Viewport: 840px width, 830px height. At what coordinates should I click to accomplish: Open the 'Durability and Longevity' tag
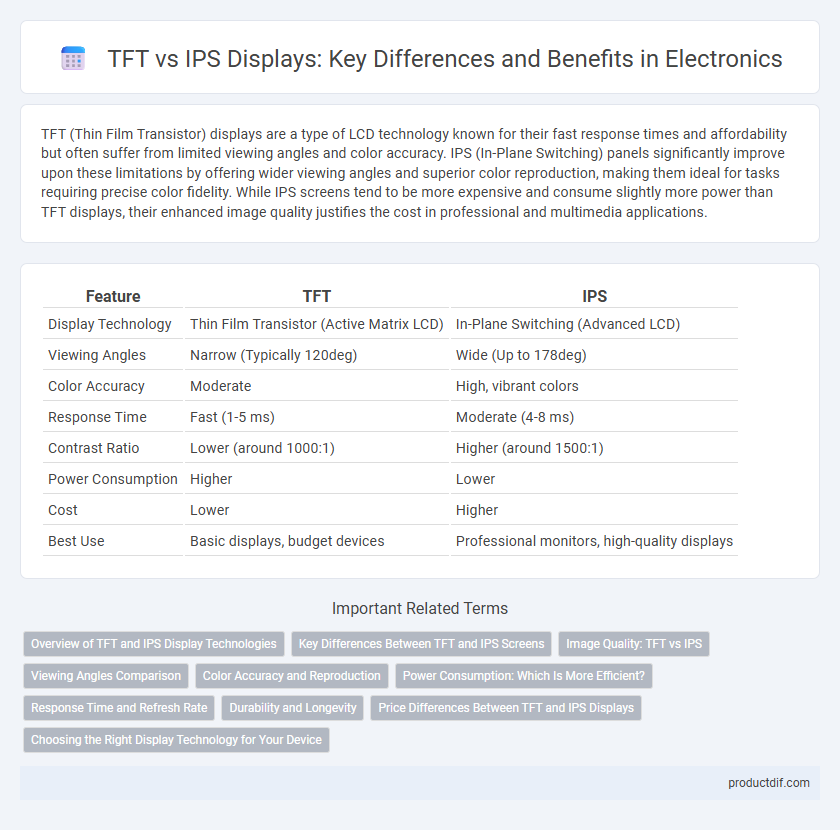[x=292, y=708]
